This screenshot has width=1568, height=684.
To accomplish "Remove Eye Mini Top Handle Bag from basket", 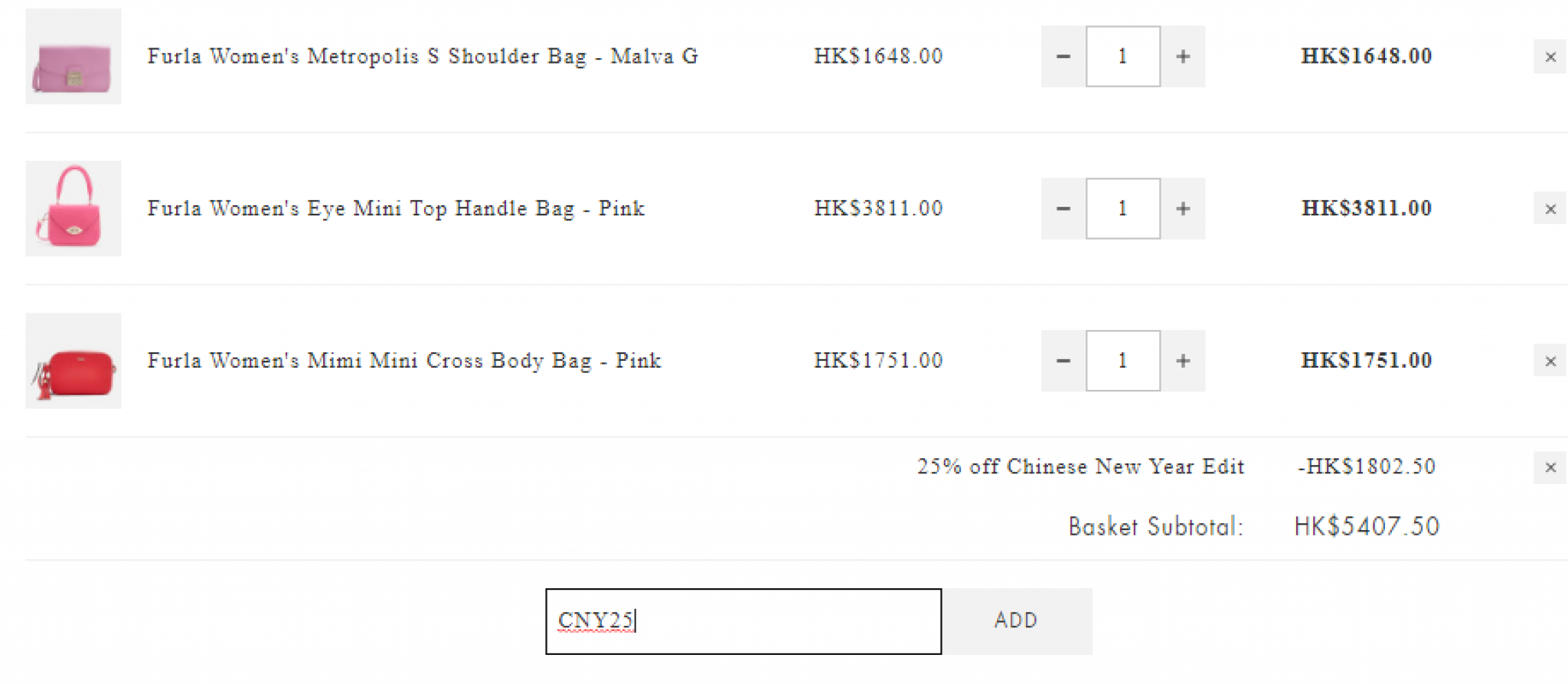I will (x=1550, y=208).
